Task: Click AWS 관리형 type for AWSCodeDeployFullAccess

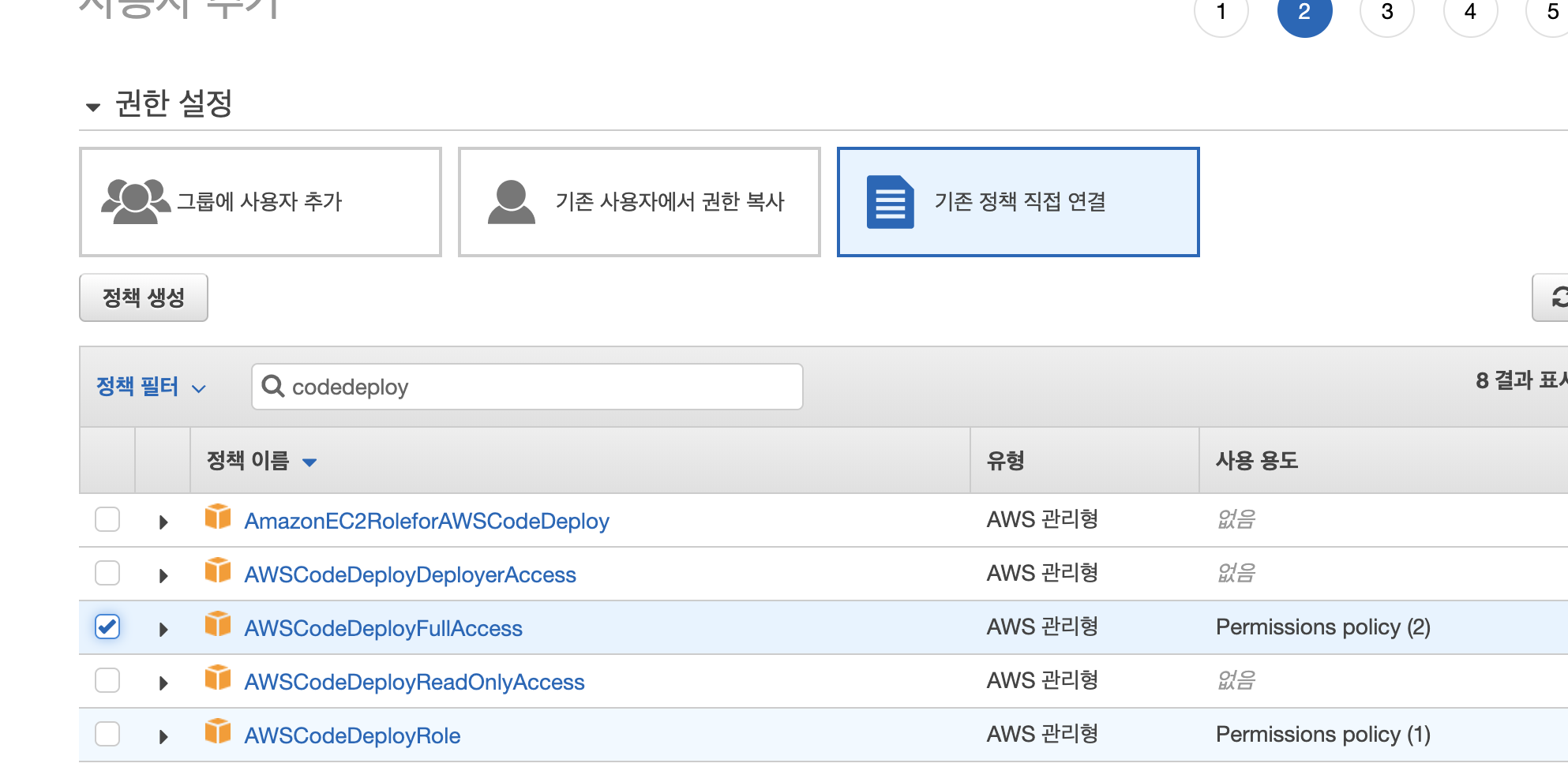Action: point(1042,627)
